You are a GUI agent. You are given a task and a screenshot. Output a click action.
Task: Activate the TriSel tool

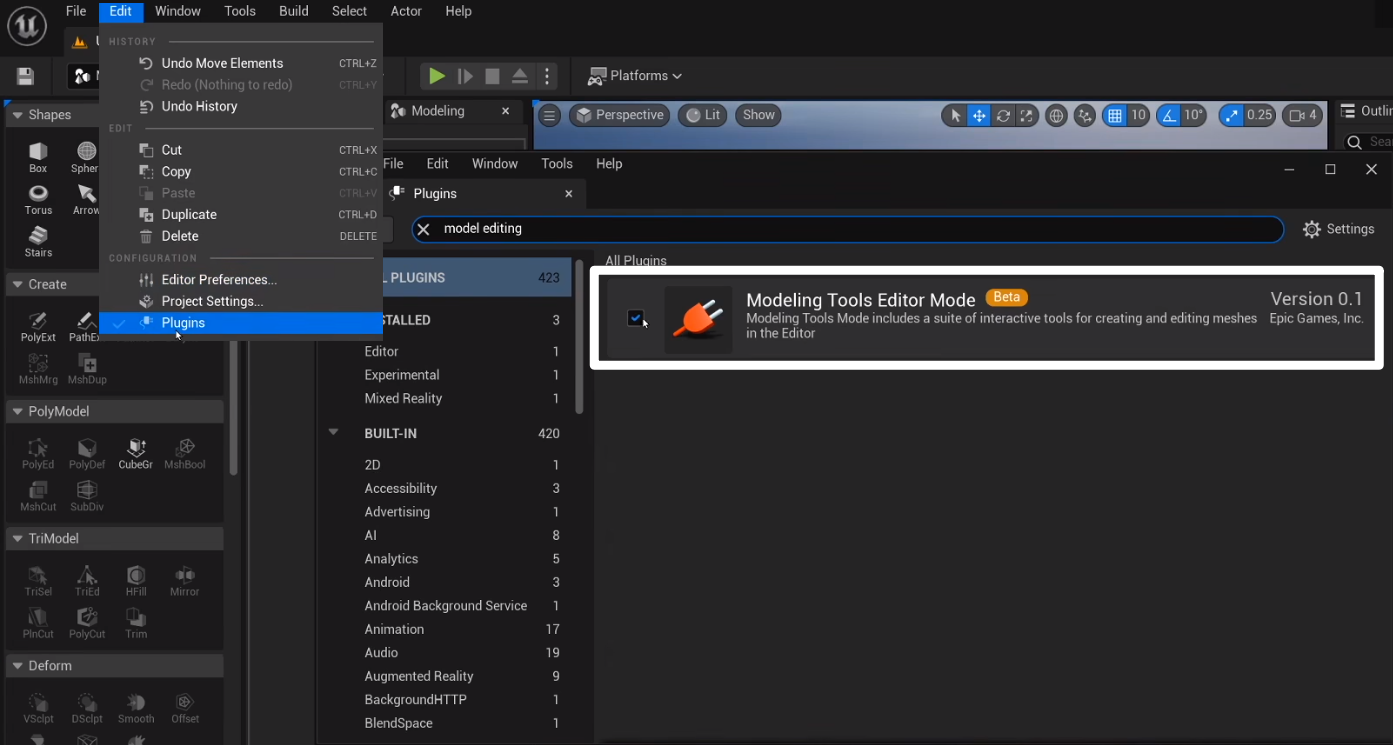click(x=38, y=580)
